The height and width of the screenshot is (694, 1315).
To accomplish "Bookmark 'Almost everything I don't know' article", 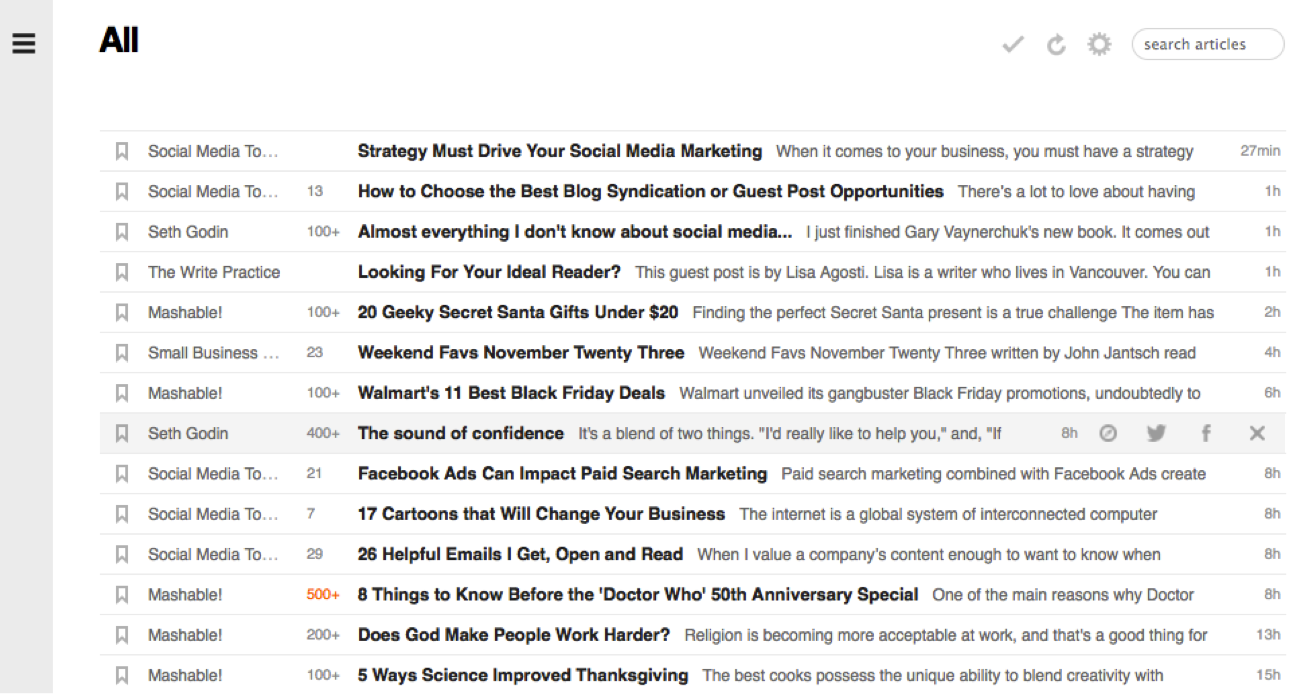I will point(122,231).
